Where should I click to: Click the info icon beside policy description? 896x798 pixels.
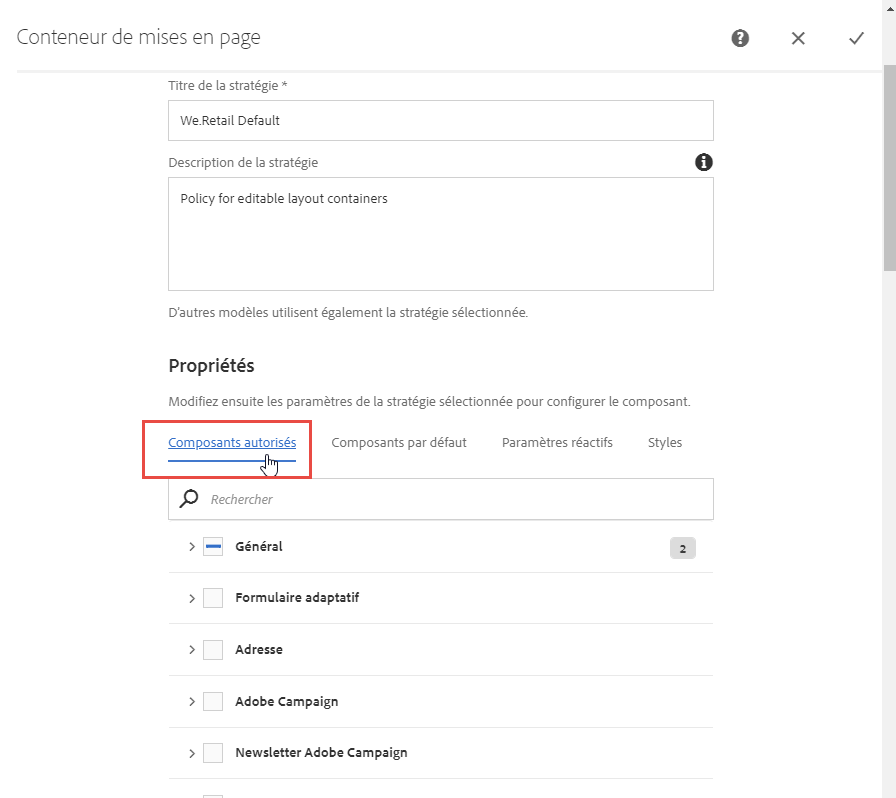(x=704, y=162)
